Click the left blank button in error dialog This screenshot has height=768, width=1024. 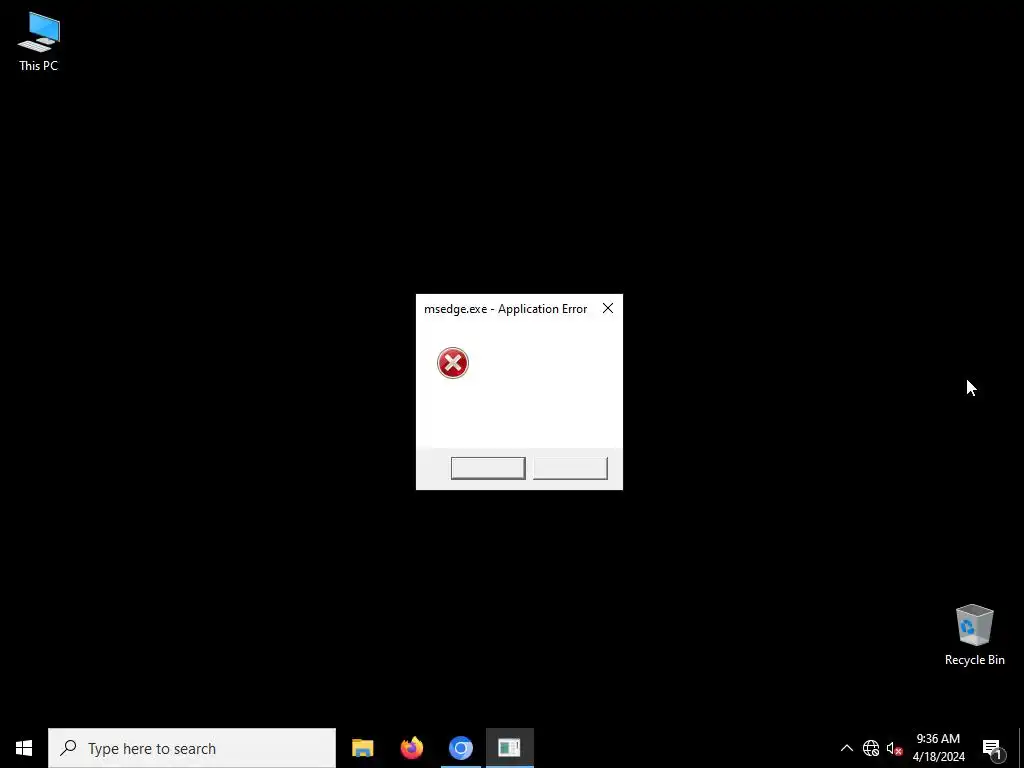click(488, 468)
